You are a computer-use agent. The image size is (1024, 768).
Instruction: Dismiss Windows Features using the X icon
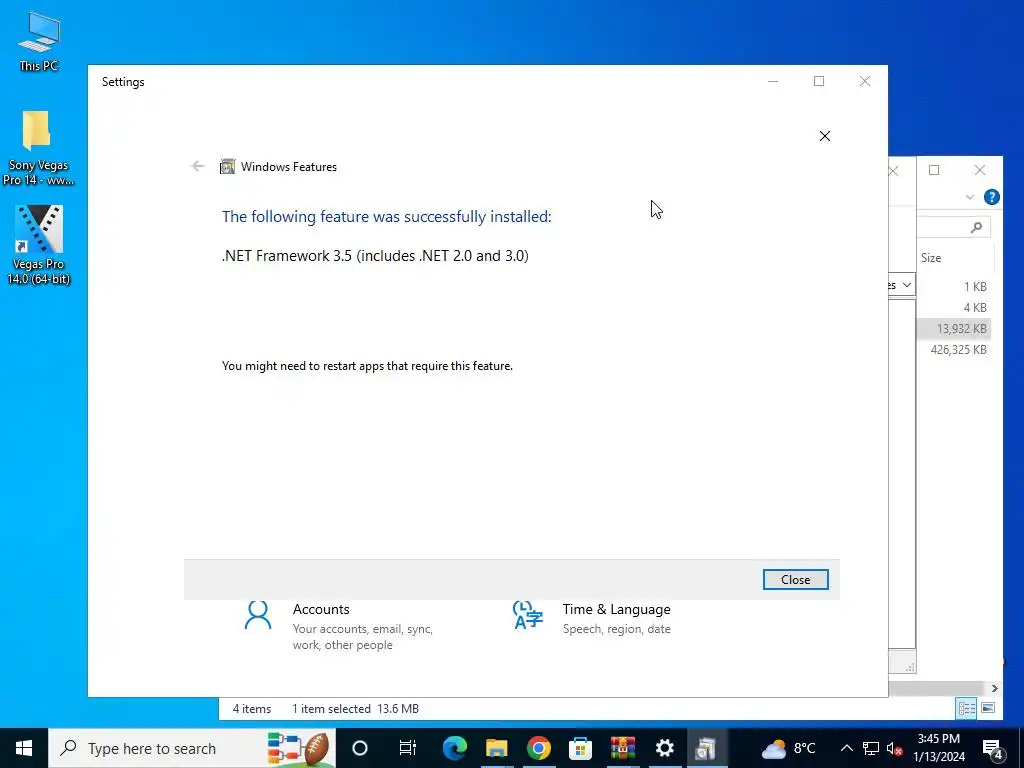pos(825,136)
